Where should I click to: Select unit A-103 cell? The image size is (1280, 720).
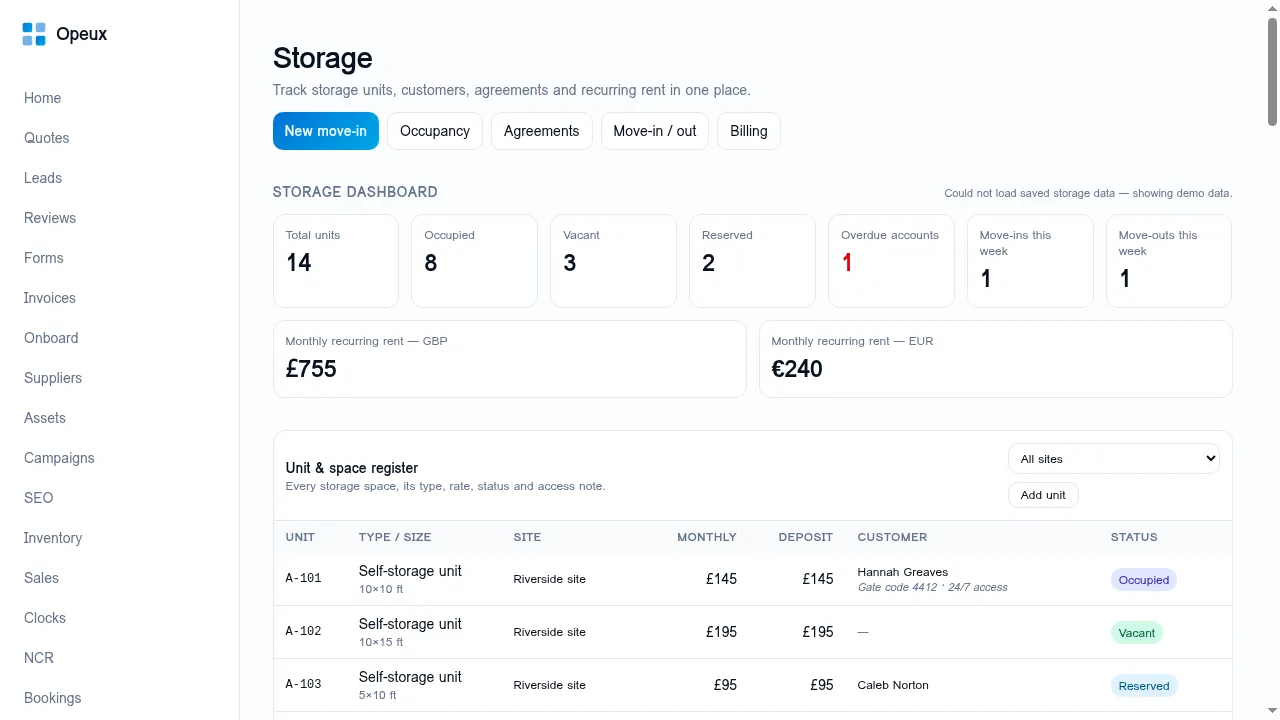[x=304, y=685]
